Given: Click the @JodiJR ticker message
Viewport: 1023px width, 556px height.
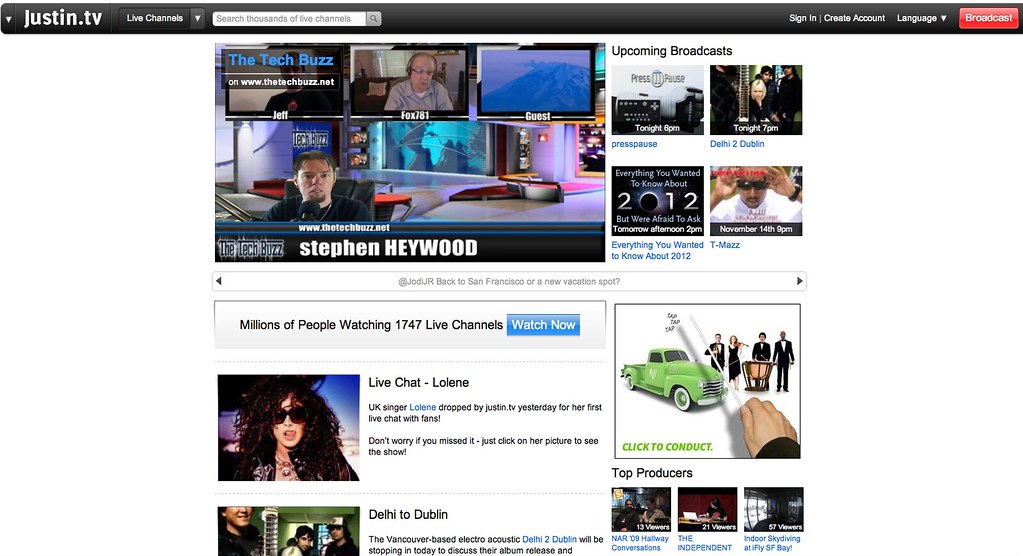Looking at the screenshot, I should (509, 282).
